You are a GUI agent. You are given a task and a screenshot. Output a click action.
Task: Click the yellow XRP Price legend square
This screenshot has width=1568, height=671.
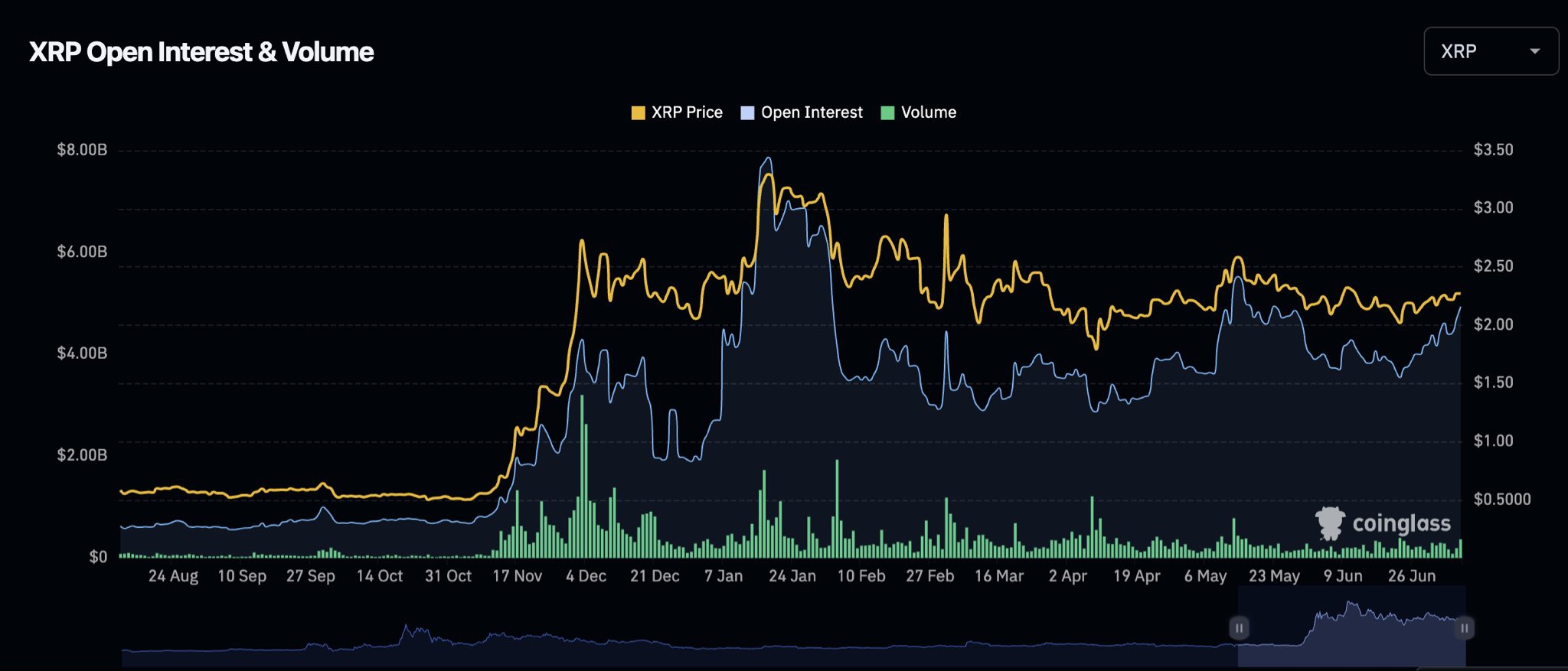tap(638, 113)
